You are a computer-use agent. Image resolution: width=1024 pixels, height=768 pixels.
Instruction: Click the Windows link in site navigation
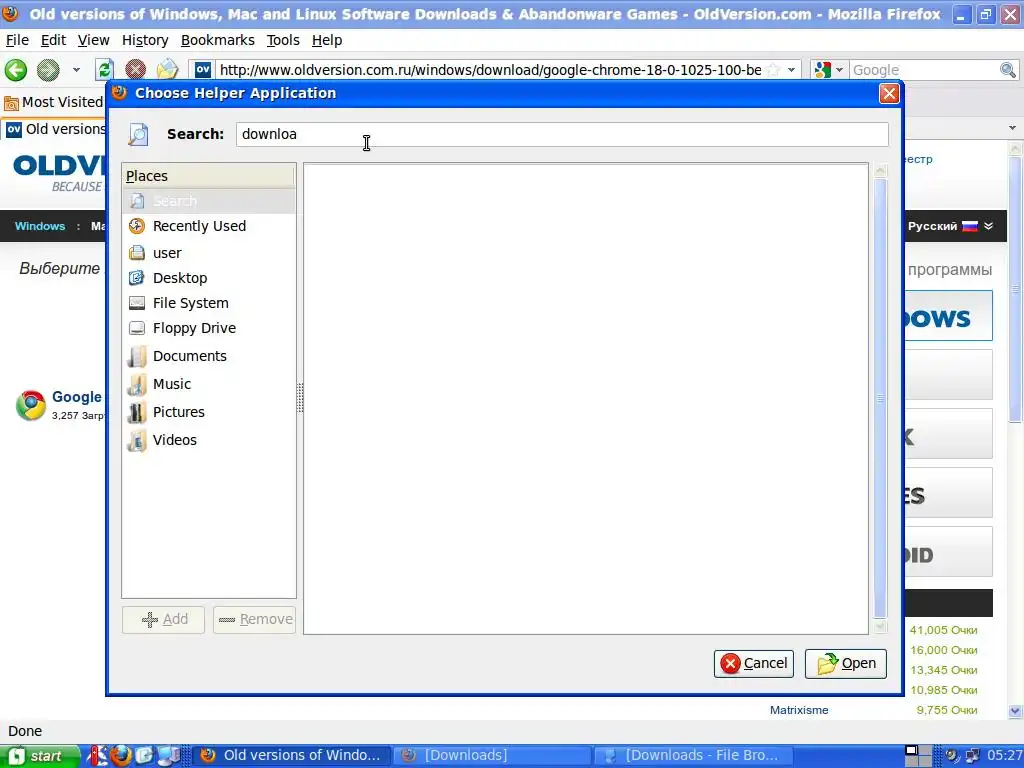[x=40, y=227]
